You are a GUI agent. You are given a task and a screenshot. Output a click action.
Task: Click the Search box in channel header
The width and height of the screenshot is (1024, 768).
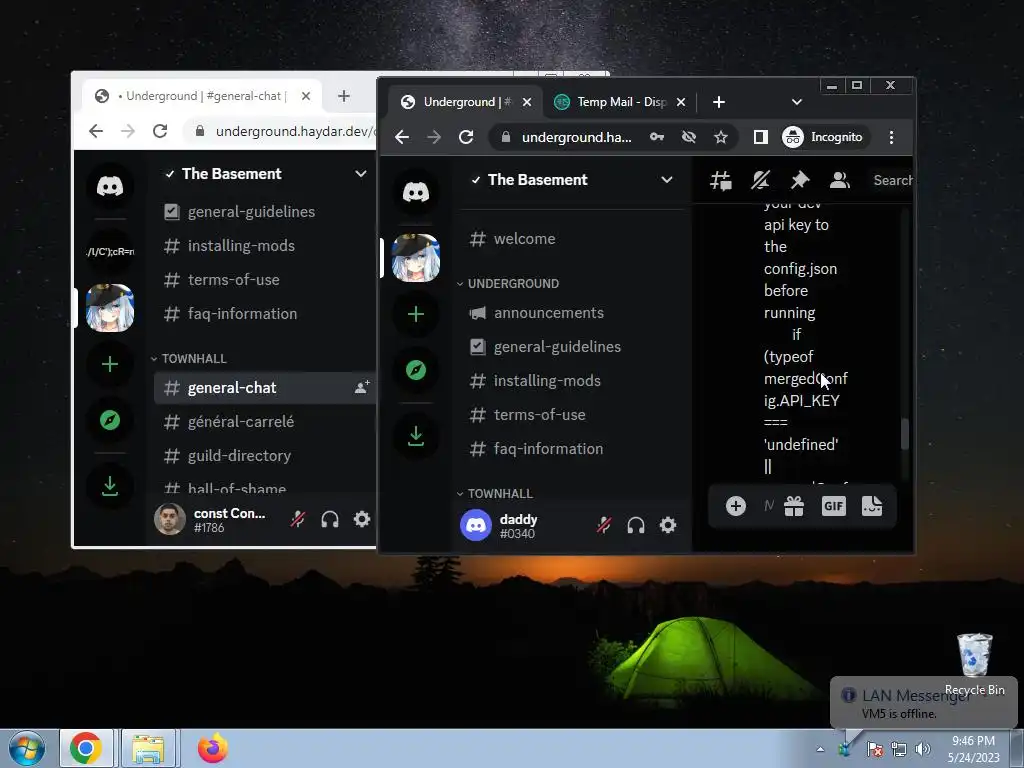coord(892,180)
